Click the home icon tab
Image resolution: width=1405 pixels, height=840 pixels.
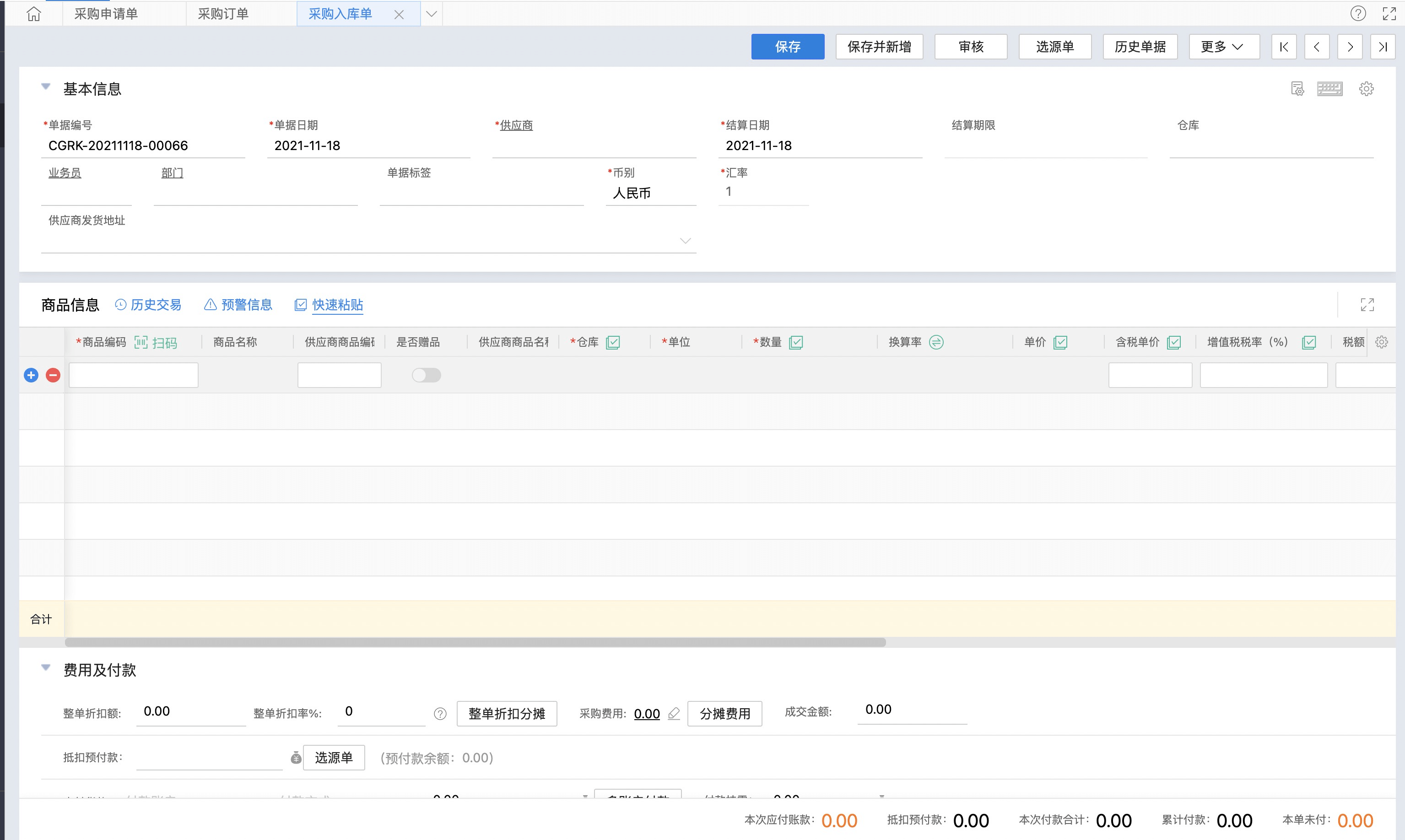click(34, 14)
